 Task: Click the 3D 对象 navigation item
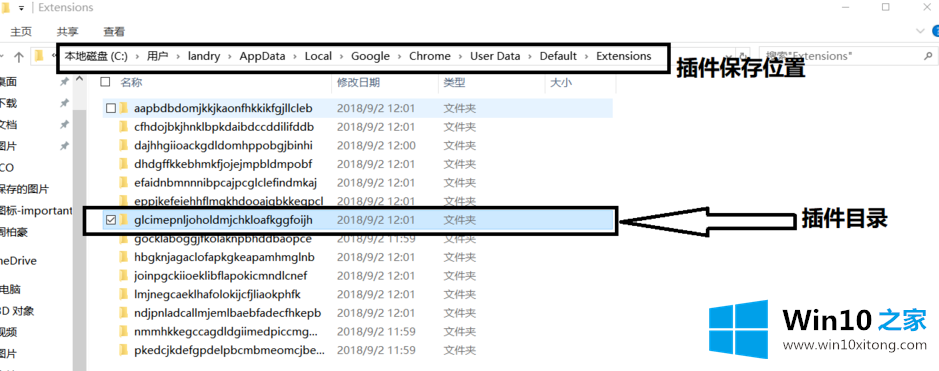click(17, 311)
